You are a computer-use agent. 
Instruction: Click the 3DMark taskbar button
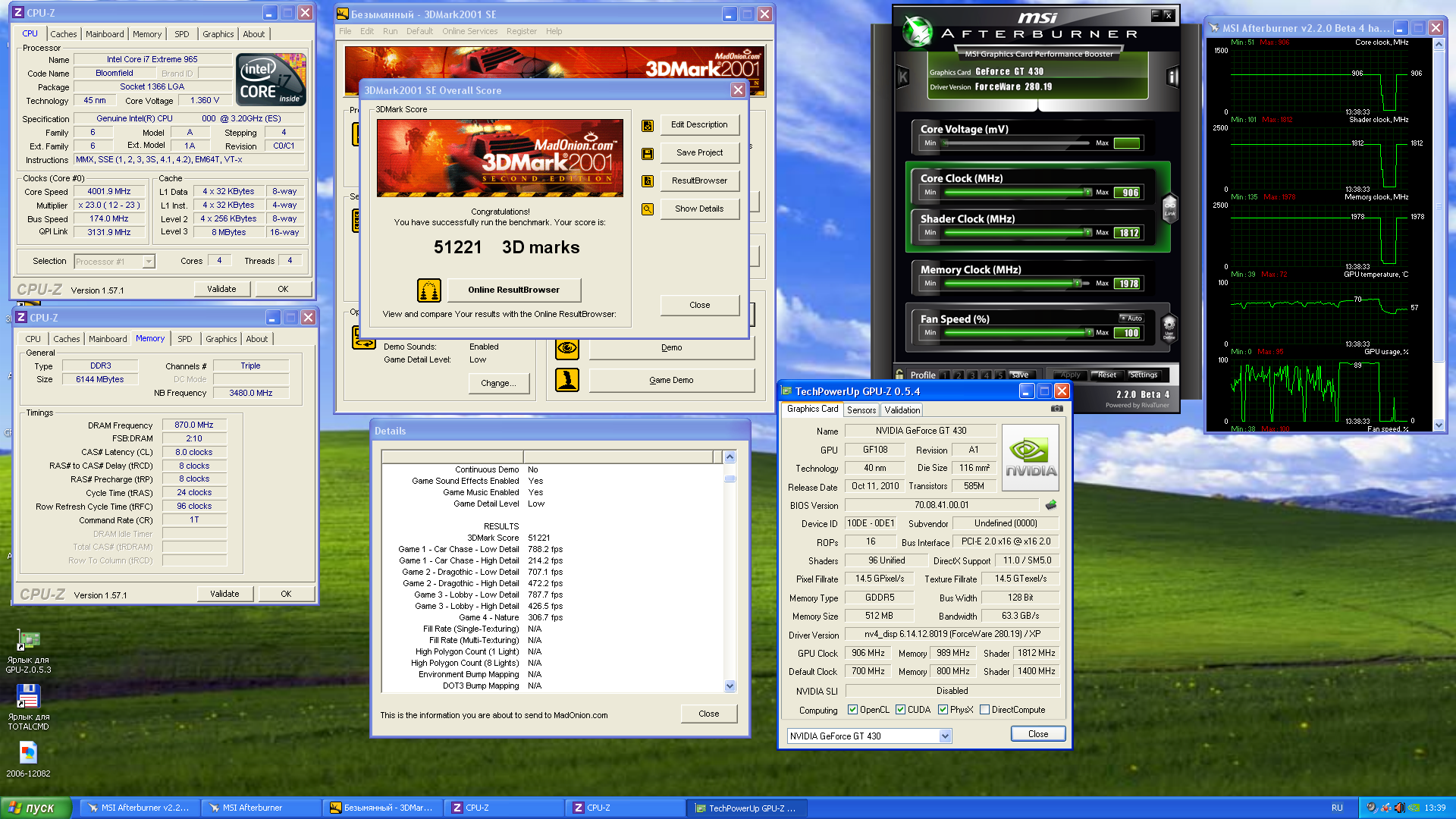pyautogui.click(x=382, y=808)
